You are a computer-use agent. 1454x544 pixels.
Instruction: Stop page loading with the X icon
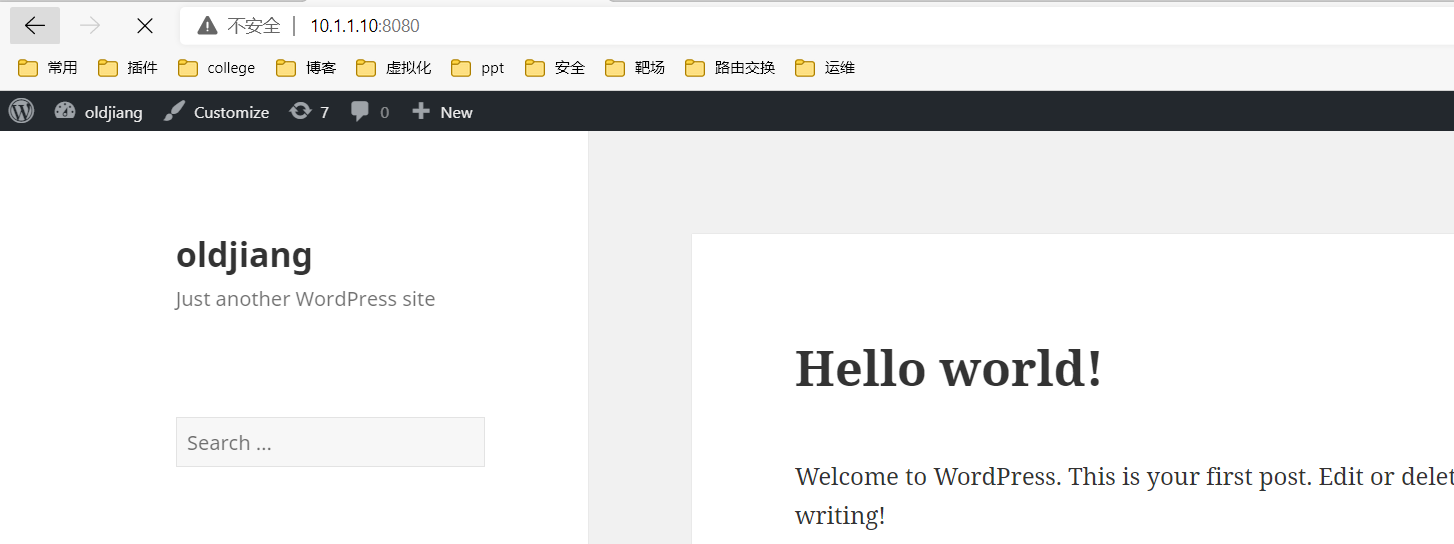tap(145, 26)
